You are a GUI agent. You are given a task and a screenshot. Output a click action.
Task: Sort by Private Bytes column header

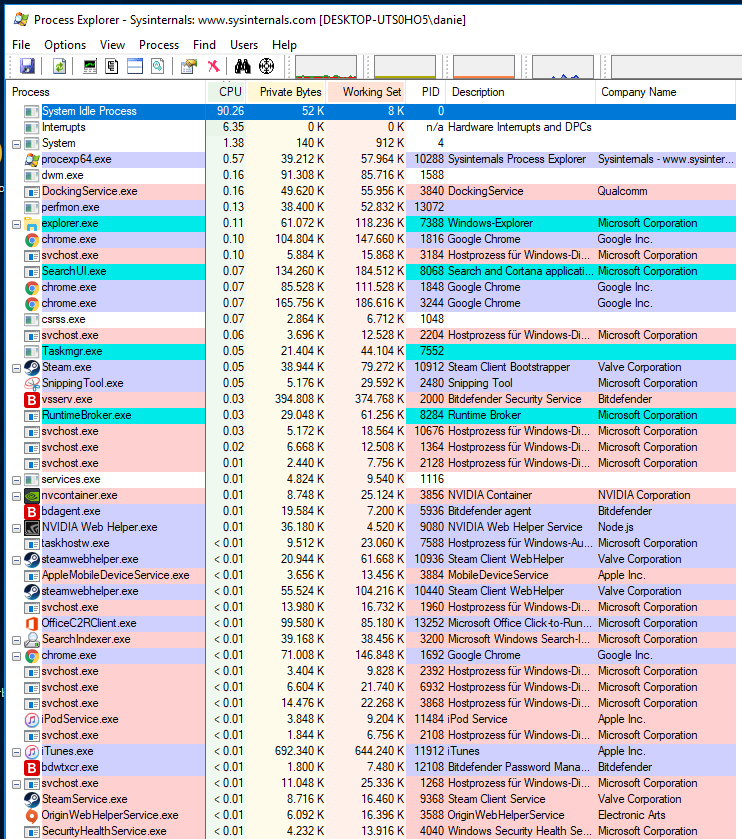(286, 92)
